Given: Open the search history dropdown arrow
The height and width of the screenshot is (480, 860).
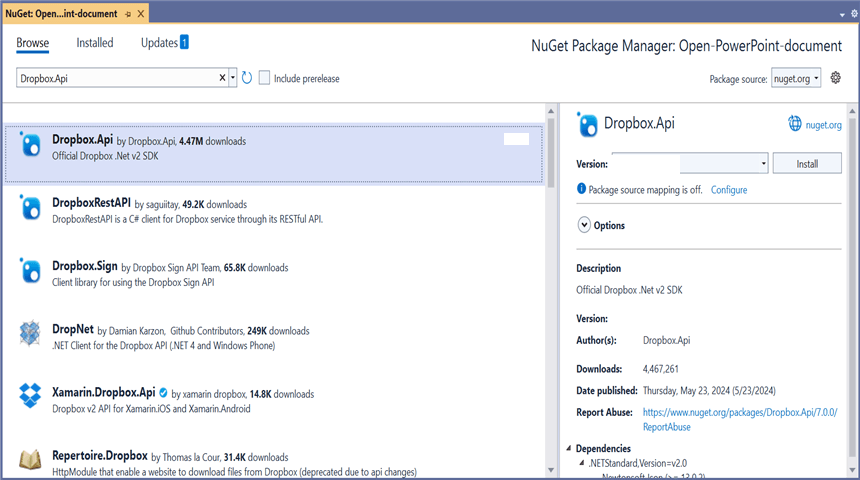Looking at the screenshot, I should click(233, 78).
